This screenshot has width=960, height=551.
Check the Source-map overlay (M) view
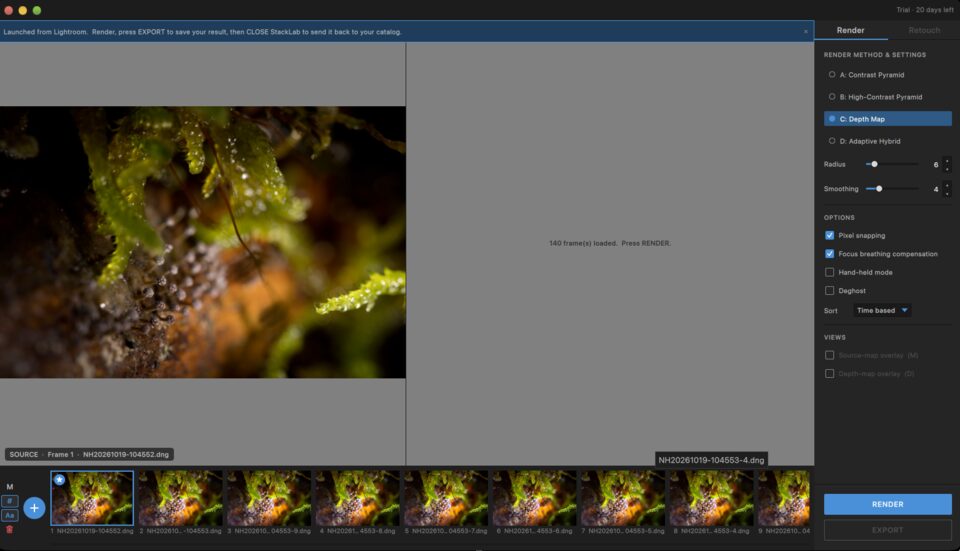pos(830,355)
